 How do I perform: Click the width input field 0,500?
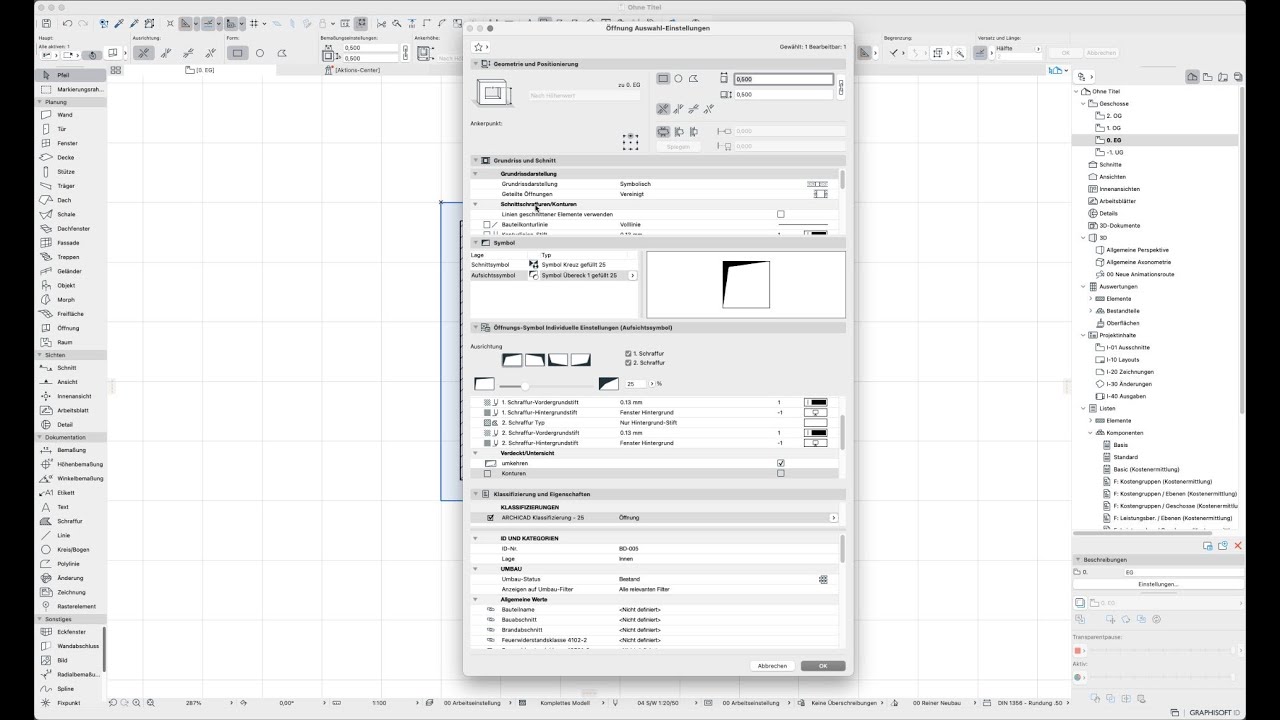click(783, 79)
